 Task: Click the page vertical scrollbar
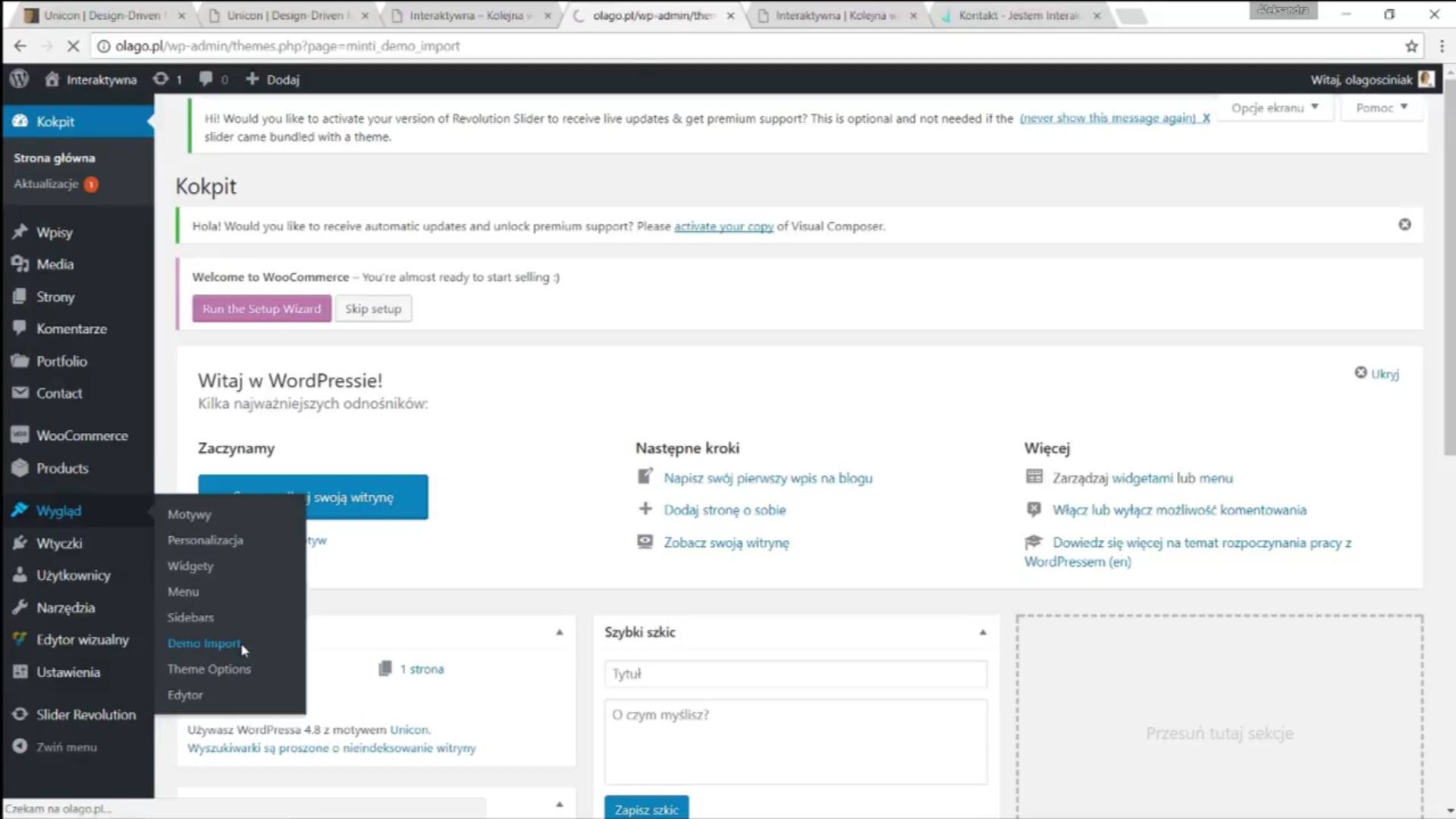[x=1450, y=265]
